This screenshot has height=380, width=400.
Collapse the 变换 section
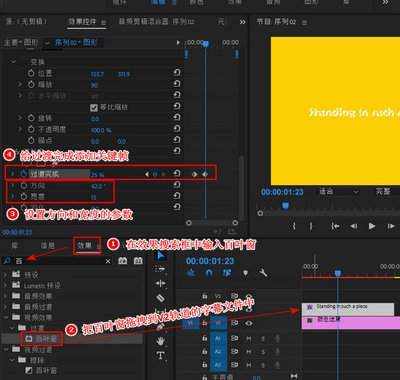pos(14,62)
